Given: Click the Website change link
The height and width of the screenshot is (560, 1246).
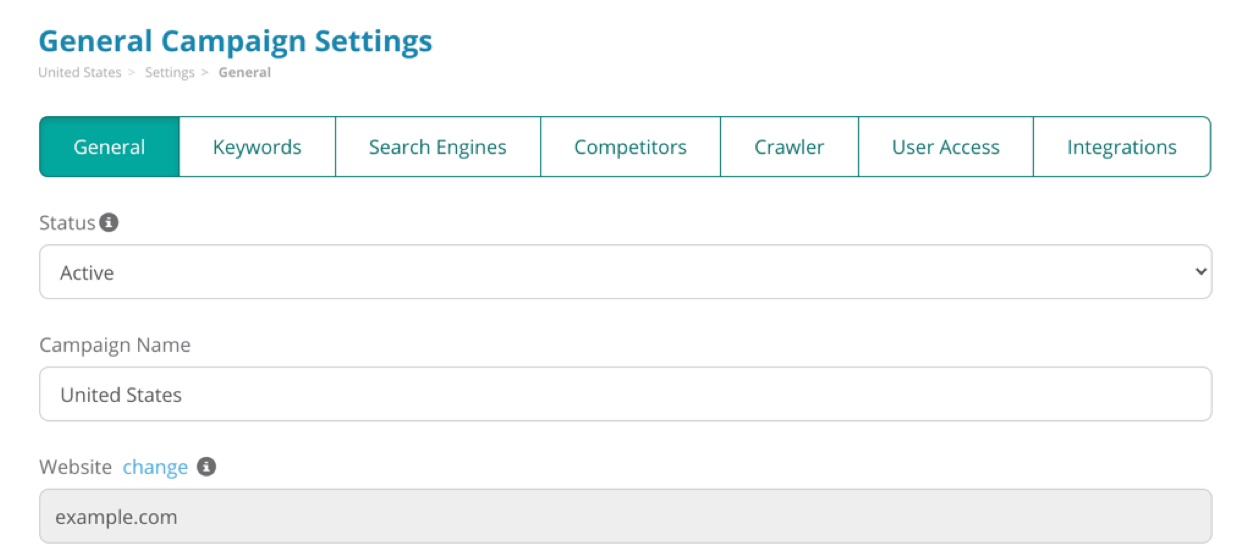Looking at the screenshot, I should [x=155, y=467].
